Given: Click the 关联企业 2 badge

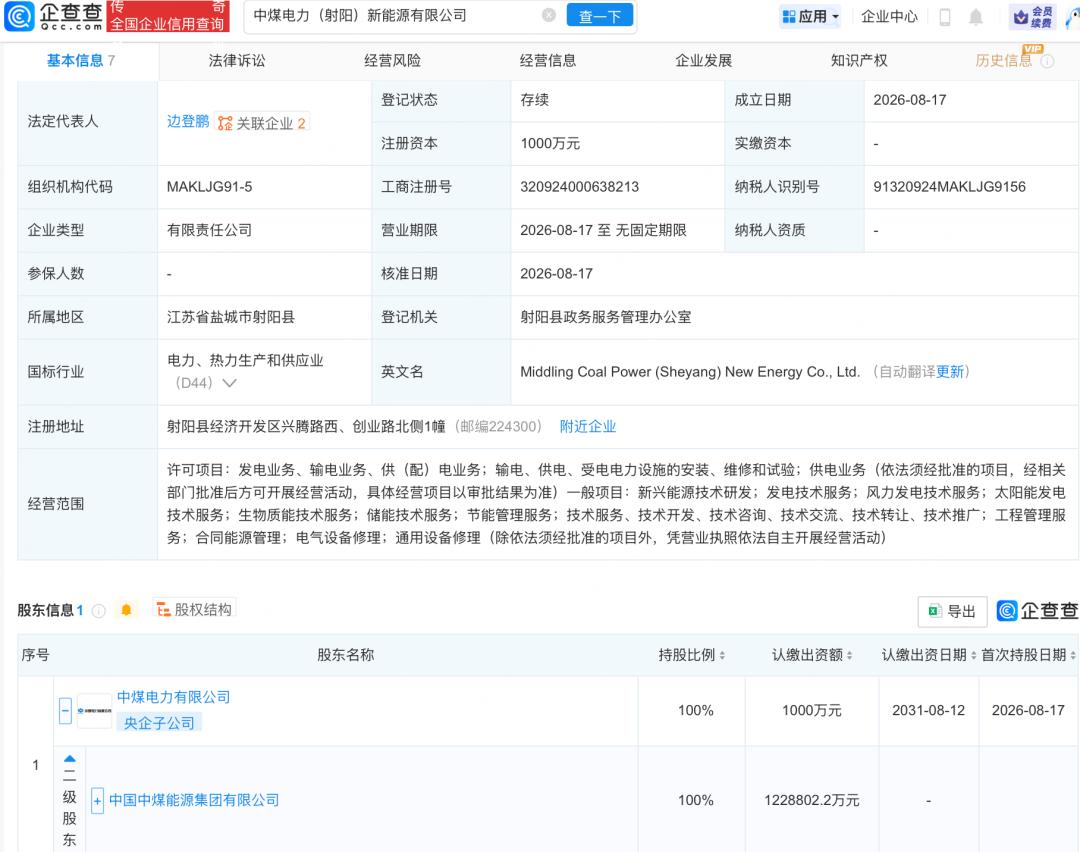Looking at the screenshot, I should point(262,123).
